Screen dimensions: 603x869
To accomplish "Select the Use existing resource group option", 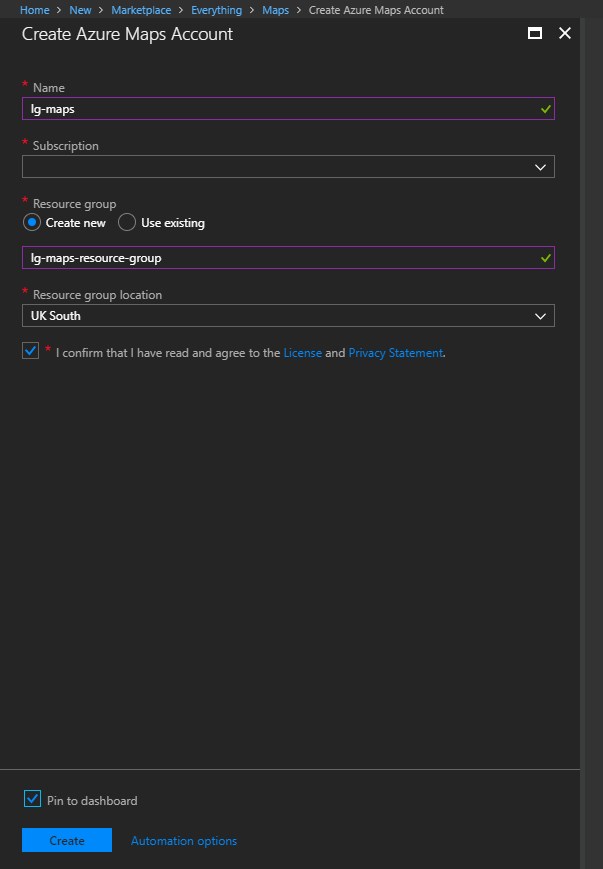I will [x=126, y=222].
